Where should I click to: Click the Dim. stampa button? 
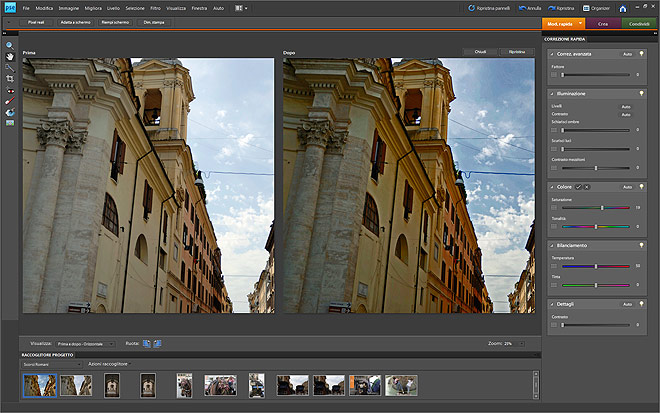pos(154,22)
